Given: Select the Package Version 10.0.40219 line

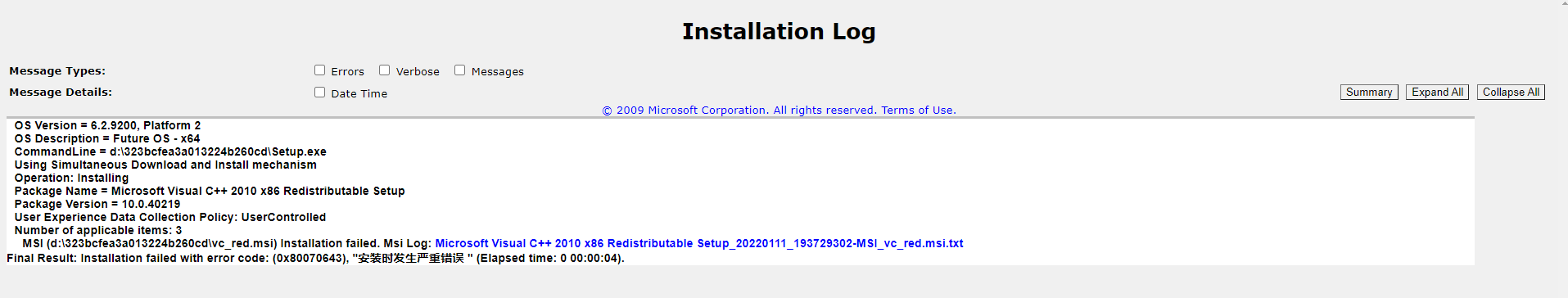Looking at the screenshot, I should pos(97,204).
